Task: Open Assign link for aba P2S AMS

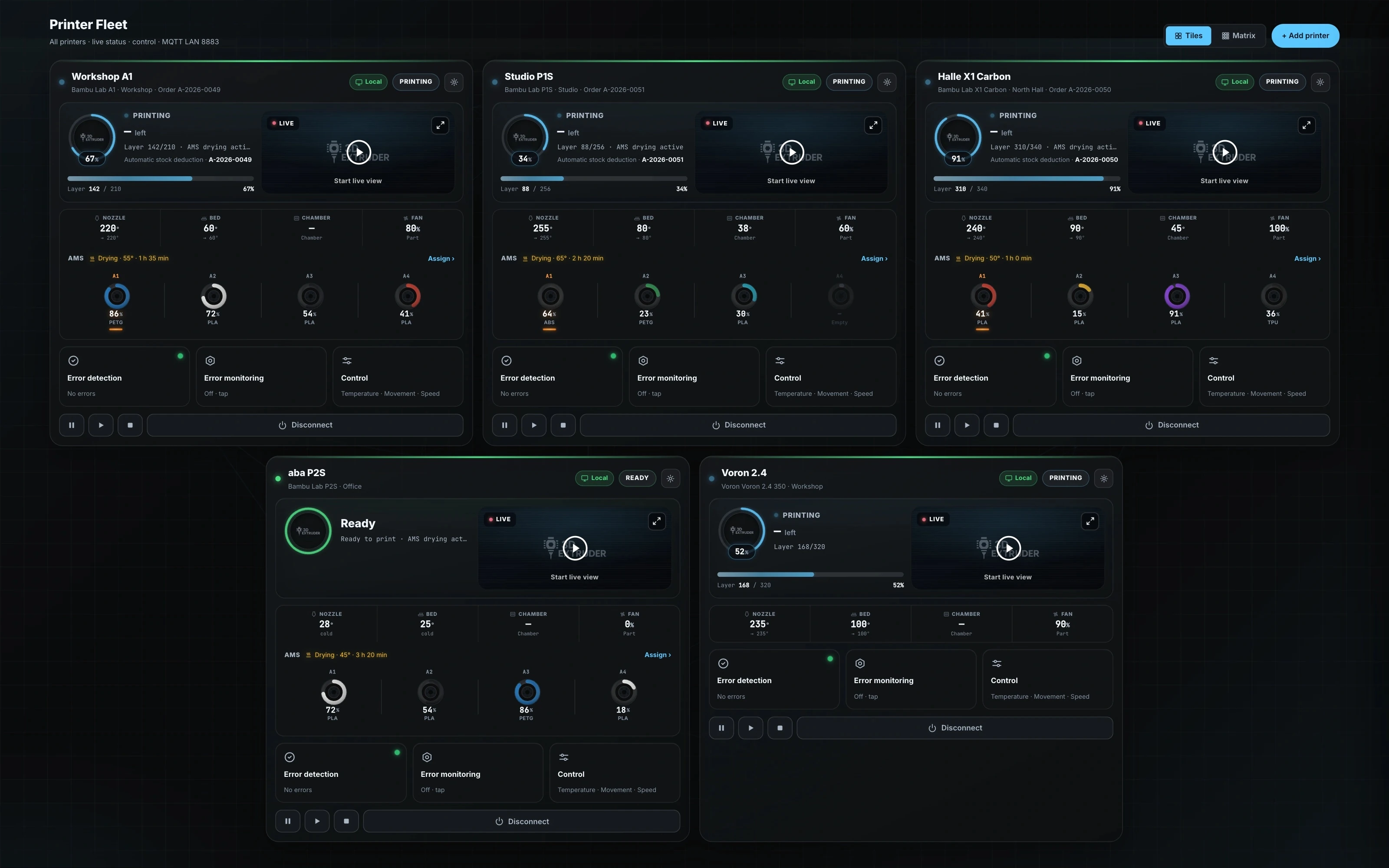Action: (x=658, y=655)
